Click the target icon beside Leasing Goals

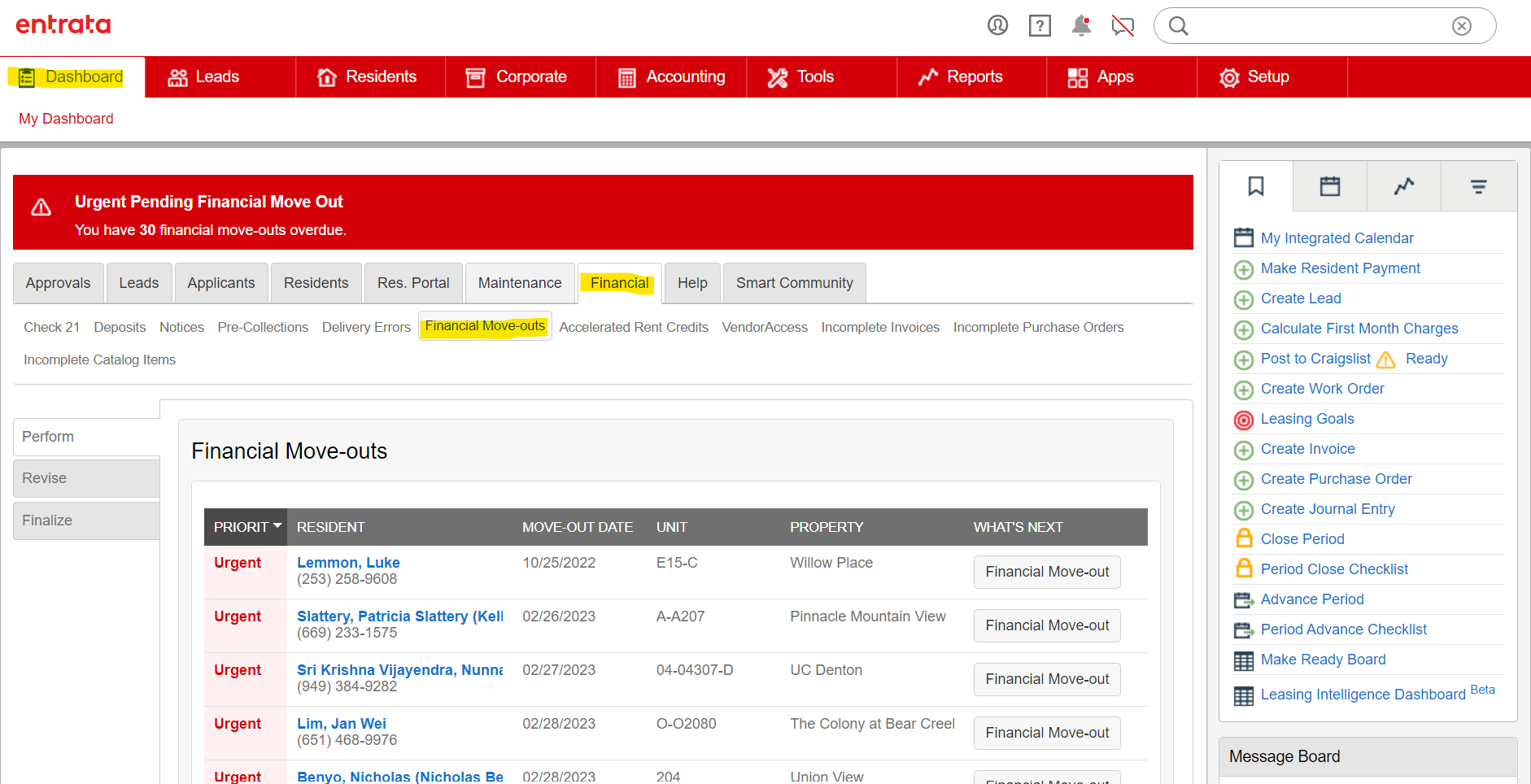(1244, 420)
